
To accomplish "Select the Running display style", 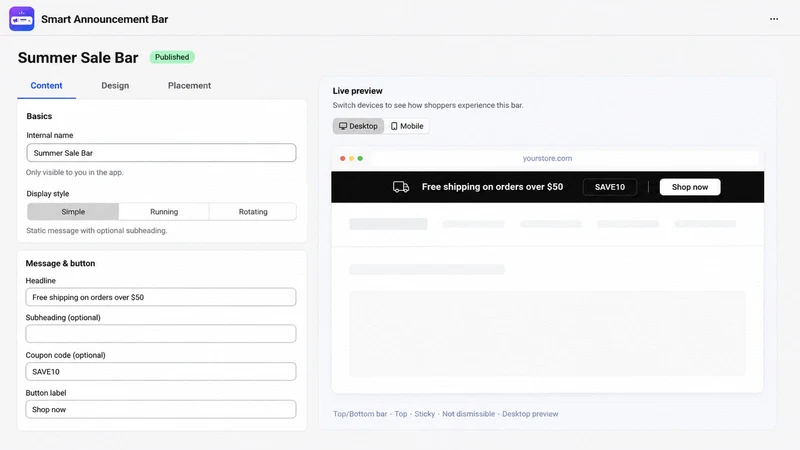I will coord(164,212).
